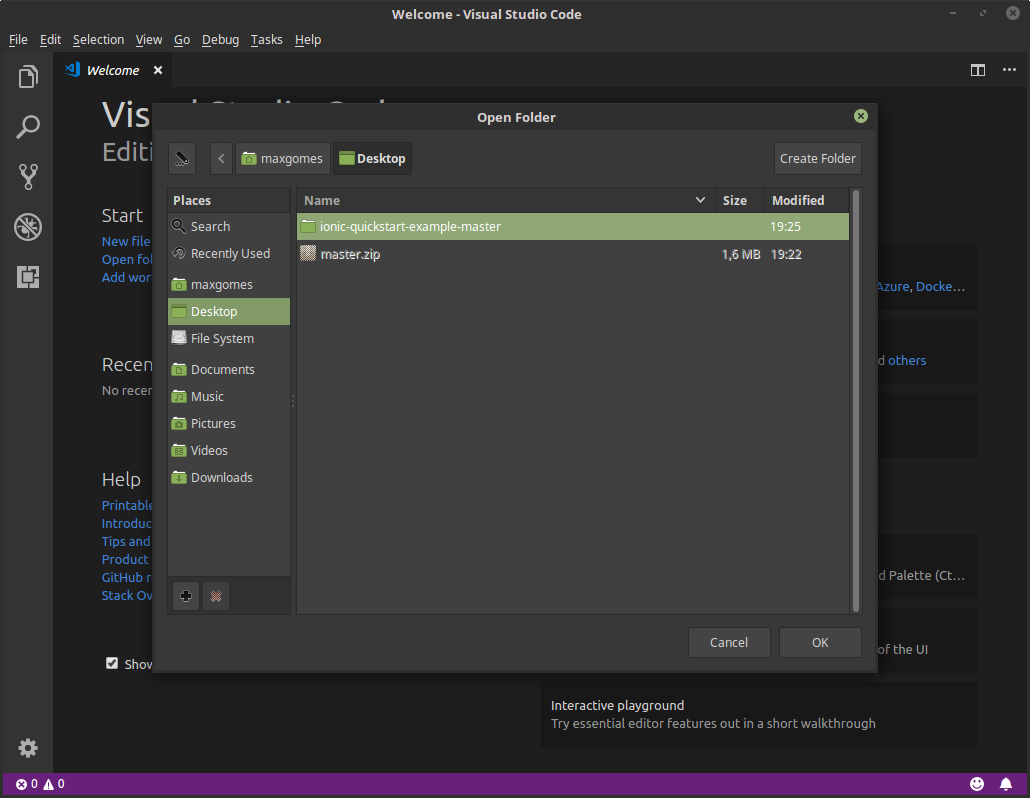Click the errors count status bar icon

(x=26, y=784)
